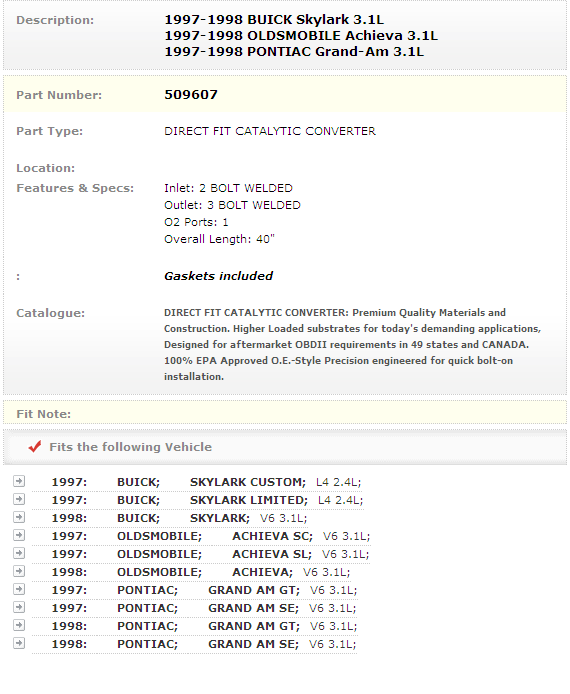Click DIRECT FIT CATALYTIC CONVERTER part type value

click(x=270, y=131)
